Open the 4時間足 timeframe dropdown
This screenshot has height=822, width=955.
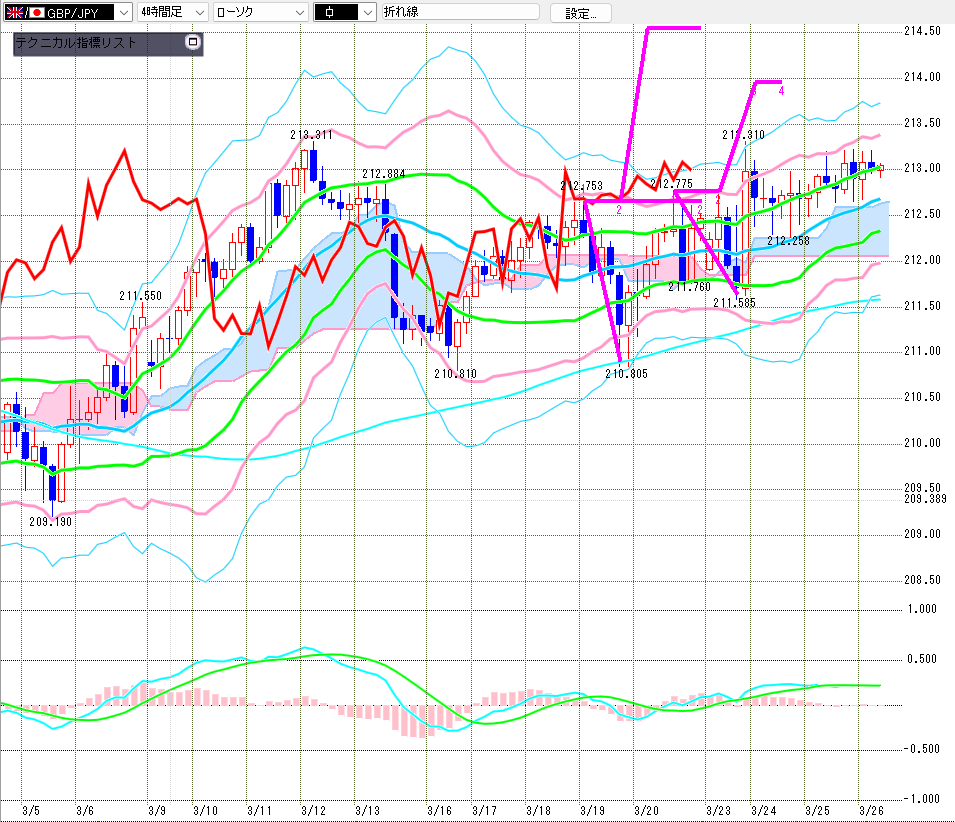pos(198,12)
